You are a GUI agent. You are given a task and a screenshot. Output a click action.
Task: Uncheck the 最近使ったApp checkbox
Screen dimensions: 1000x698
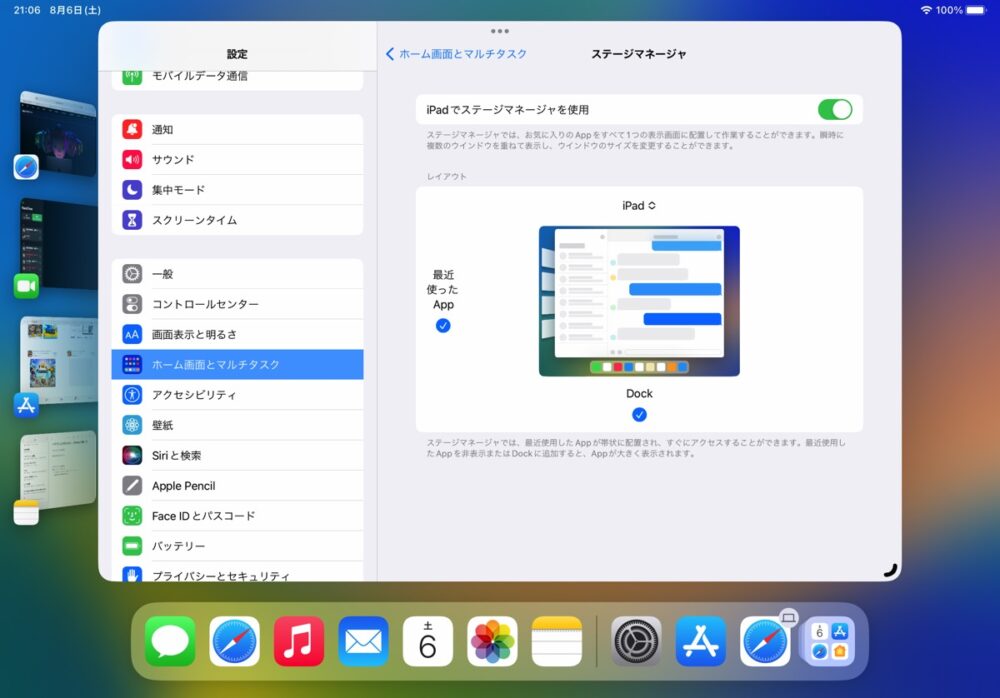[x=443, y=326]
